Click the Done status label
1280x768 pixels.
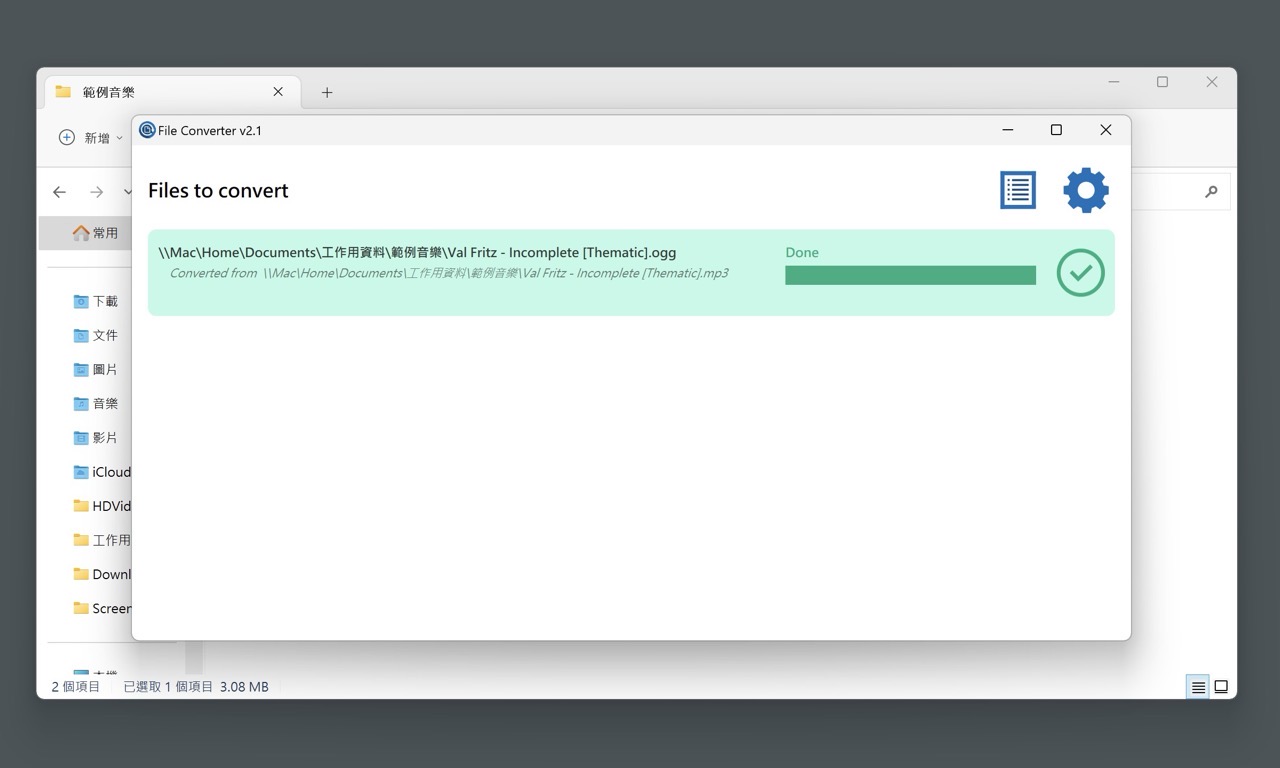(802, 252)
